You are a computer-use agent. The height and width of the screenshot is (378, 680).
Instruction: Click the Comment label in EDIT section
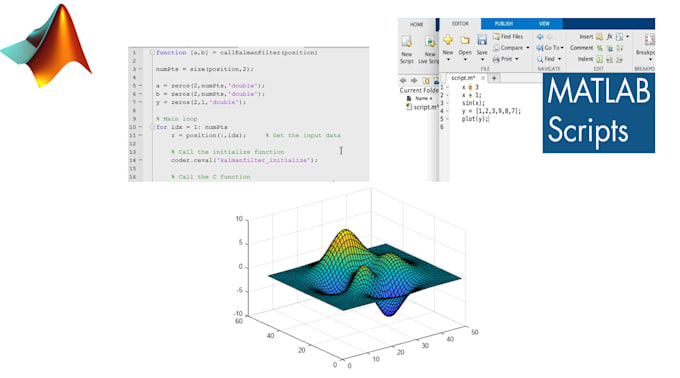click(582, 48)
